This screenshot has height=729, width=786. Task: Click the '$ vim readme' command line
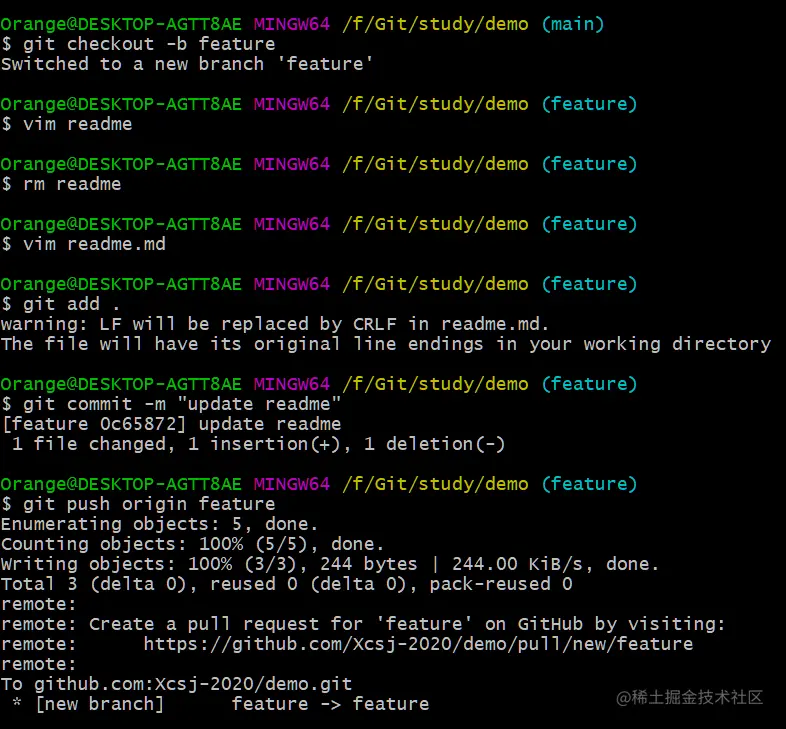coord(67,124)
